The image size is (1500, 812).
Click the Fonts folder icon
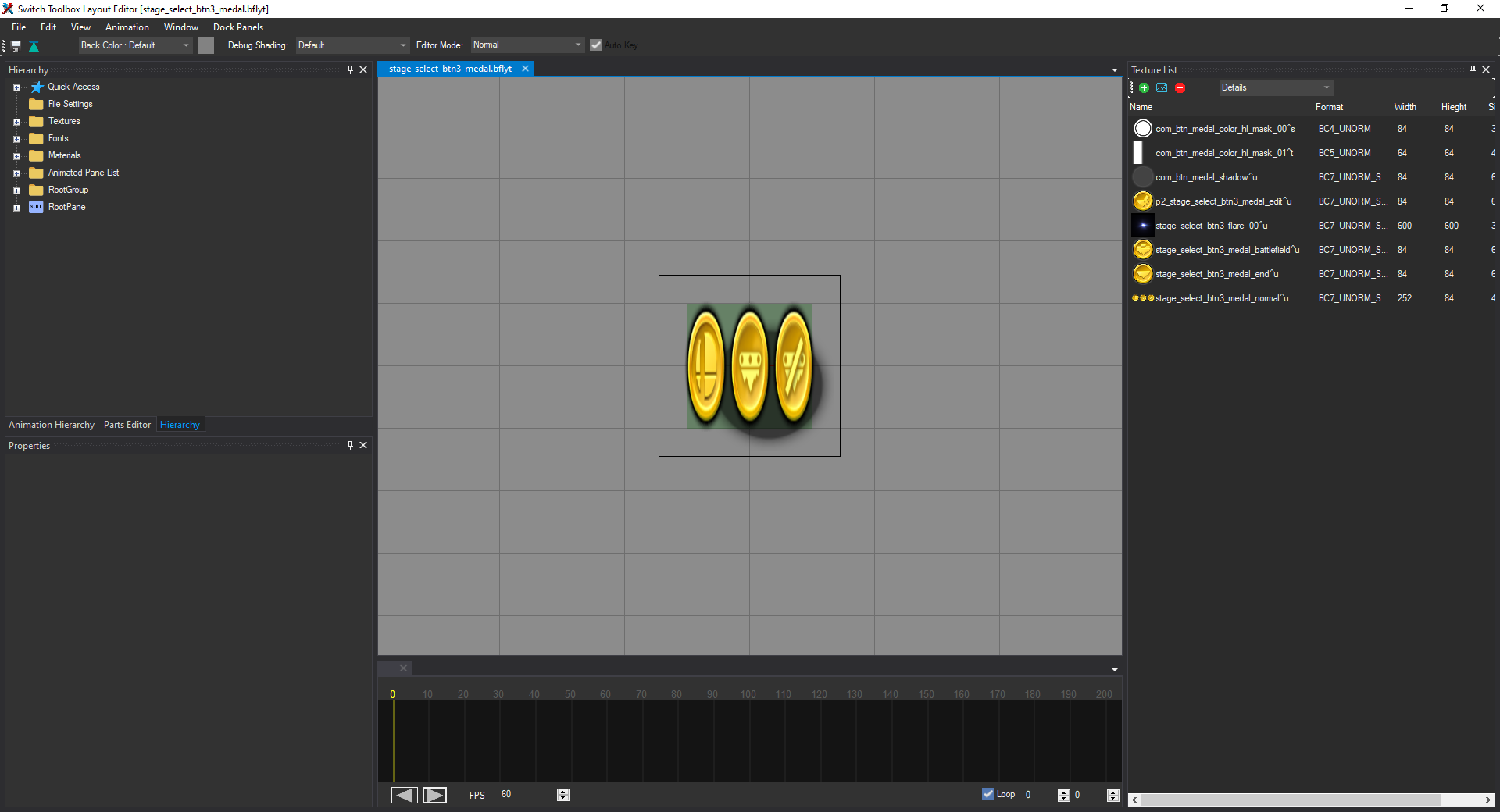pos(36,138)
